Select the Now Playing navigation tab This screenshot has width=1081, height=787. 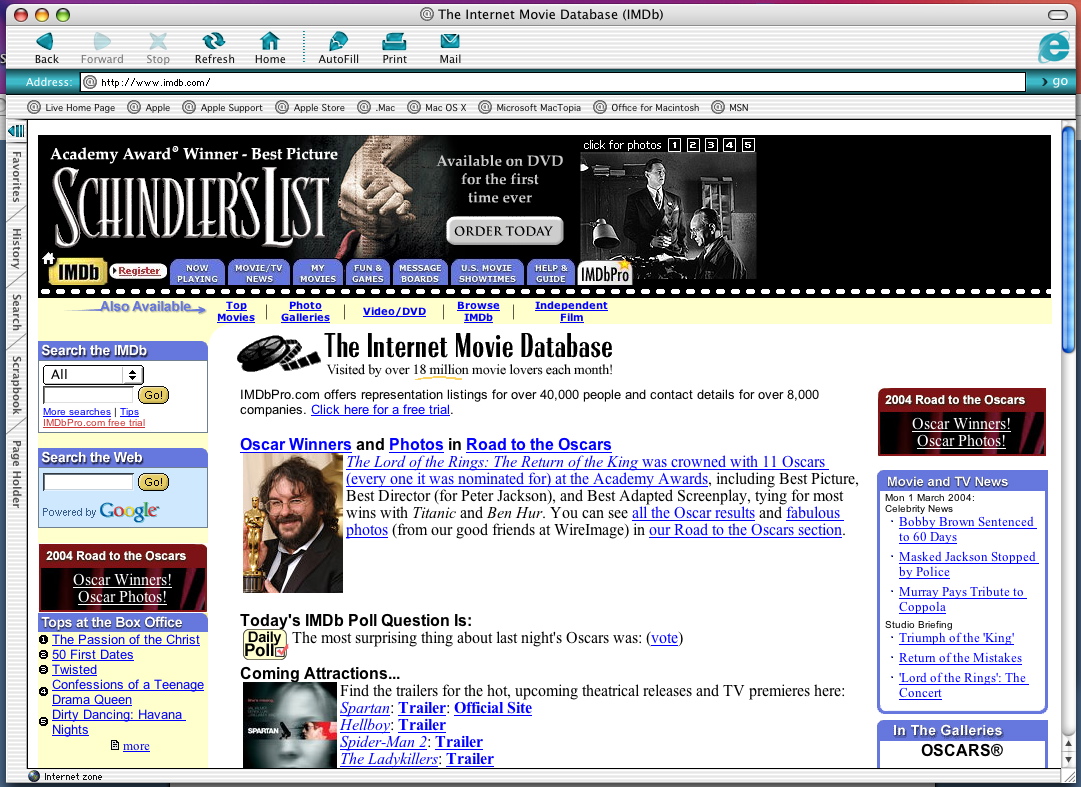(197, 273)
